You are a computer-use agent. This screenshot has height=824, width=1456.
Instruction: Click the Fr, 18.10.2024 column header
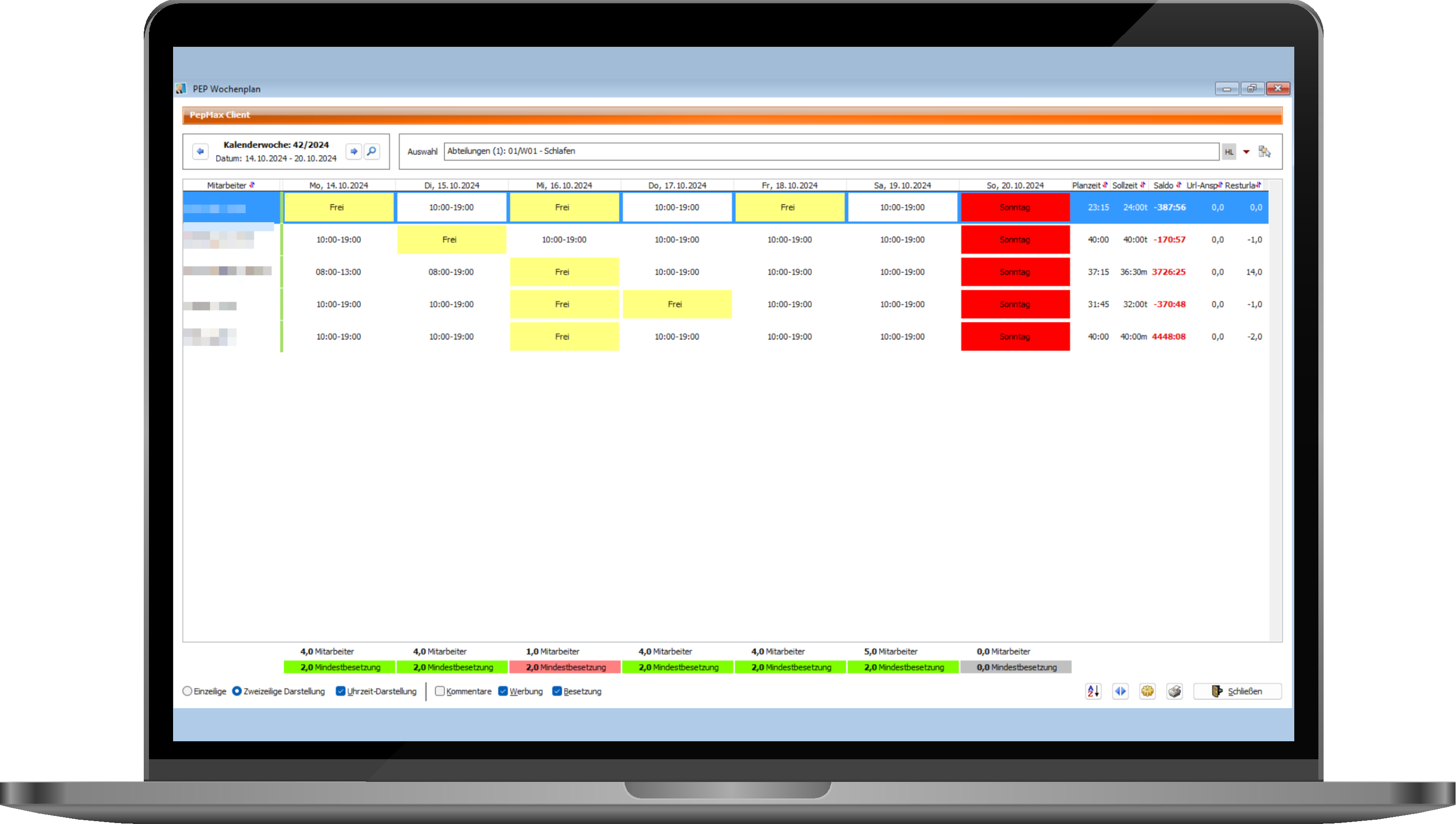pyautogui.click(x=789, y=185)
